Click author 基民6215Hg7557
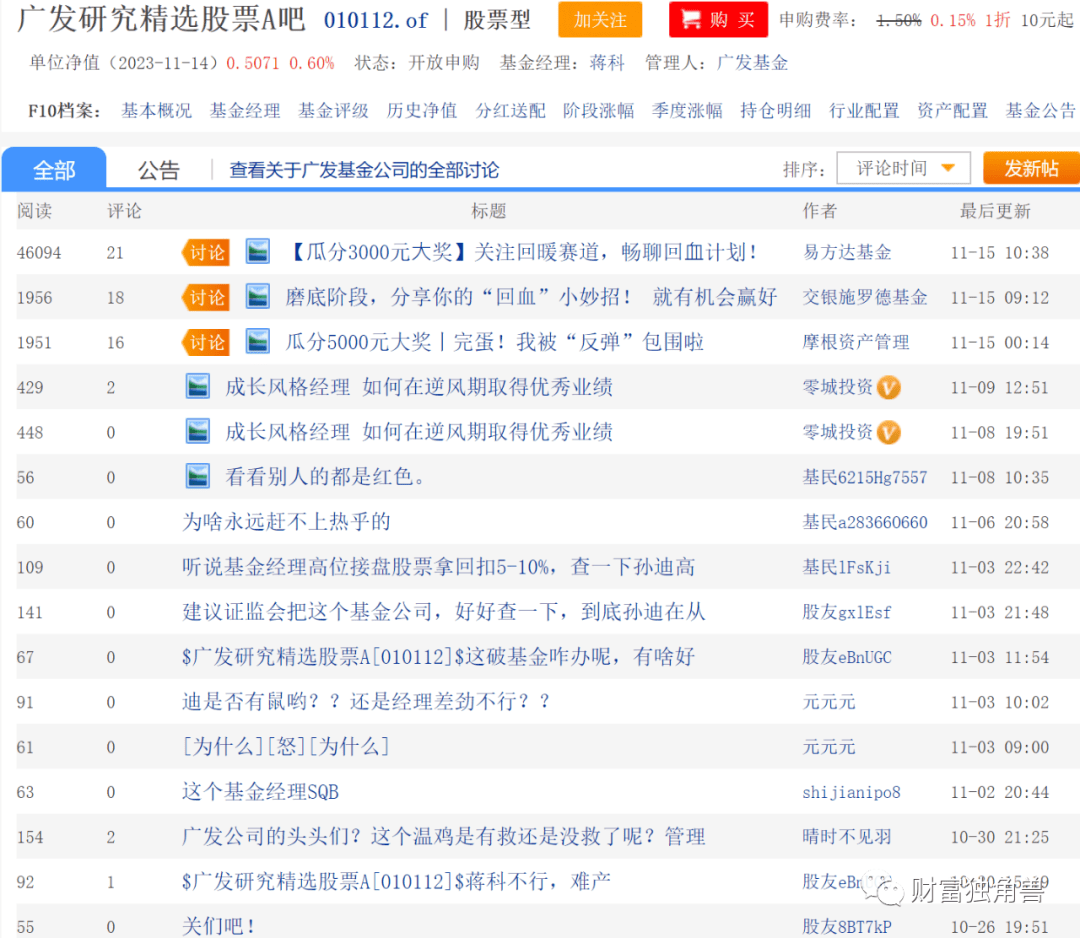1080x938 pixels. pyautogui.click(x=864, y=477)
